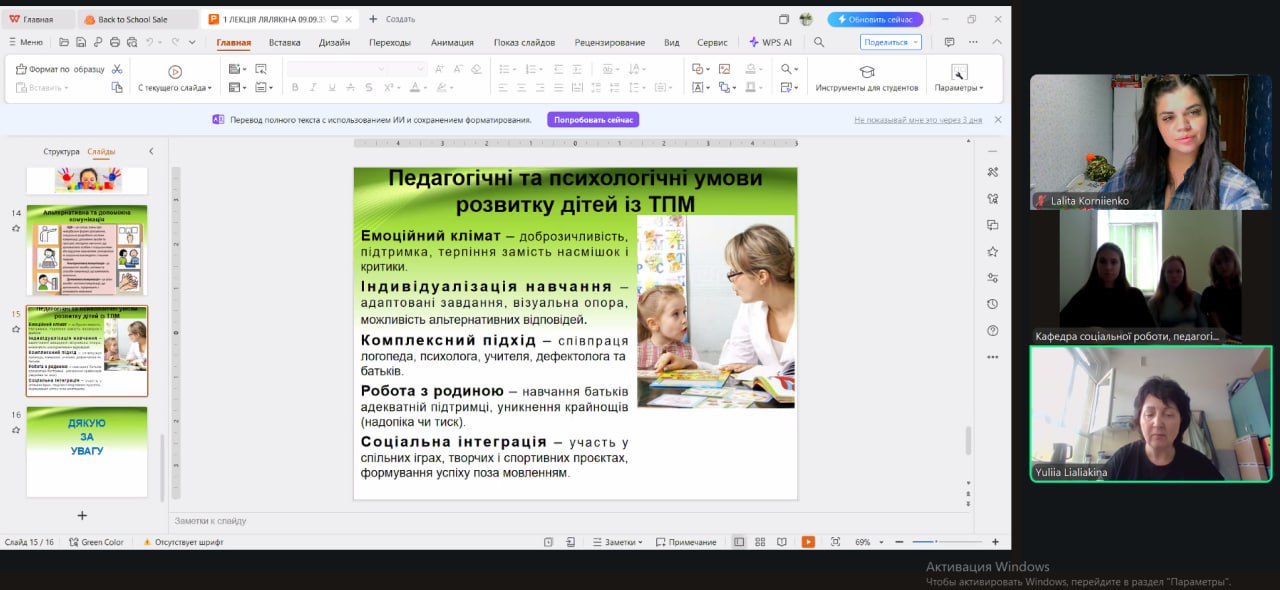
Task: Click Не показывай мне это link
Action: (x=918, y=120)
